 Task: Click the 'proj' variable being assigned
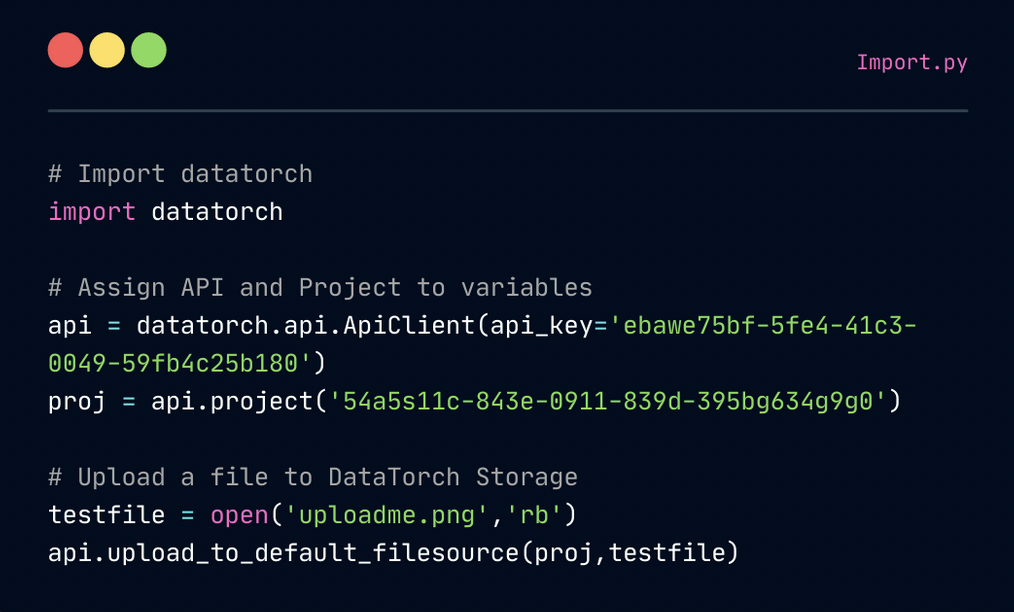77,402
